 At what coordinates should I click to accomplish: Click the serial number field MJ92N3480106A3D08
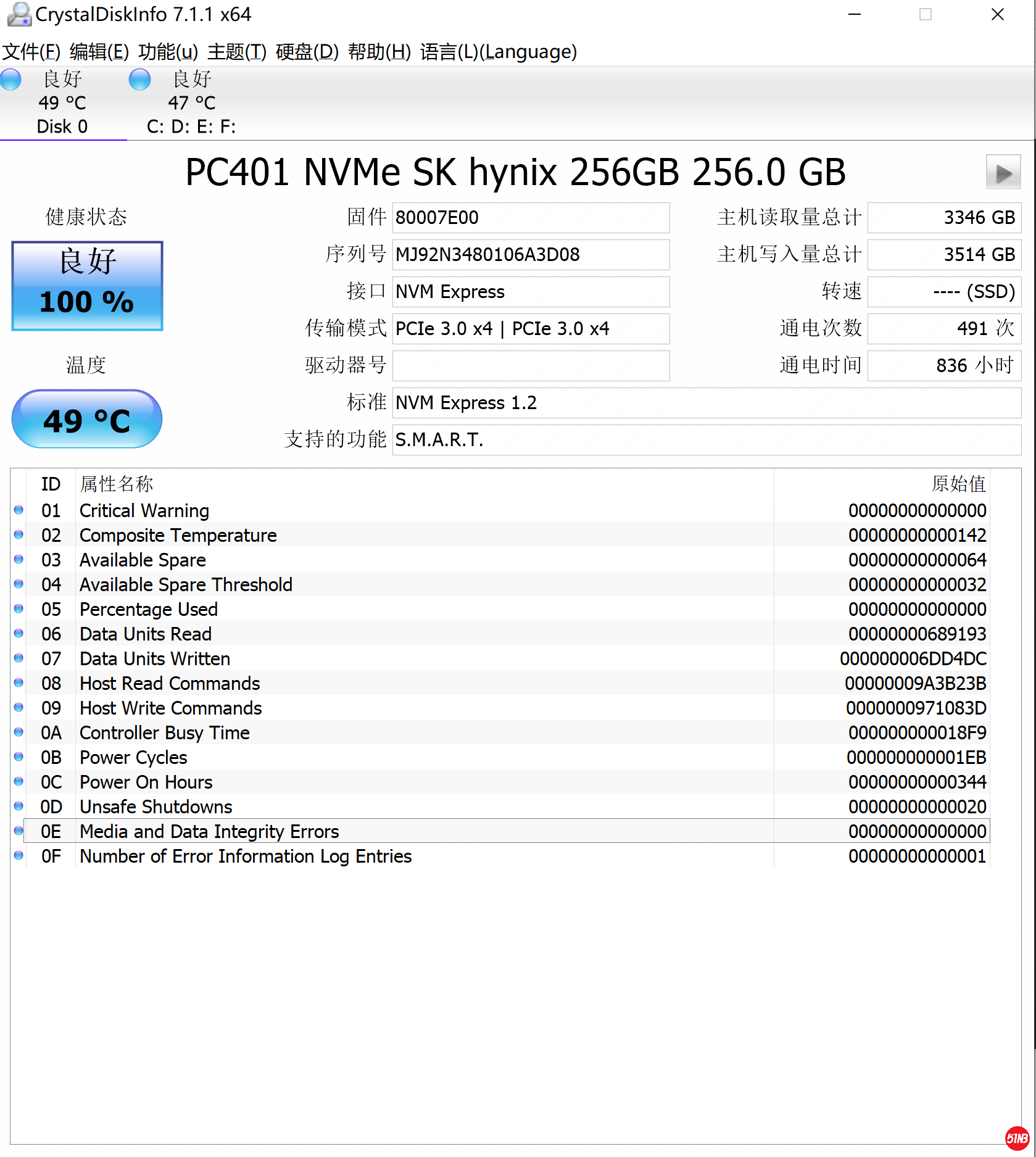coord(531,255)
